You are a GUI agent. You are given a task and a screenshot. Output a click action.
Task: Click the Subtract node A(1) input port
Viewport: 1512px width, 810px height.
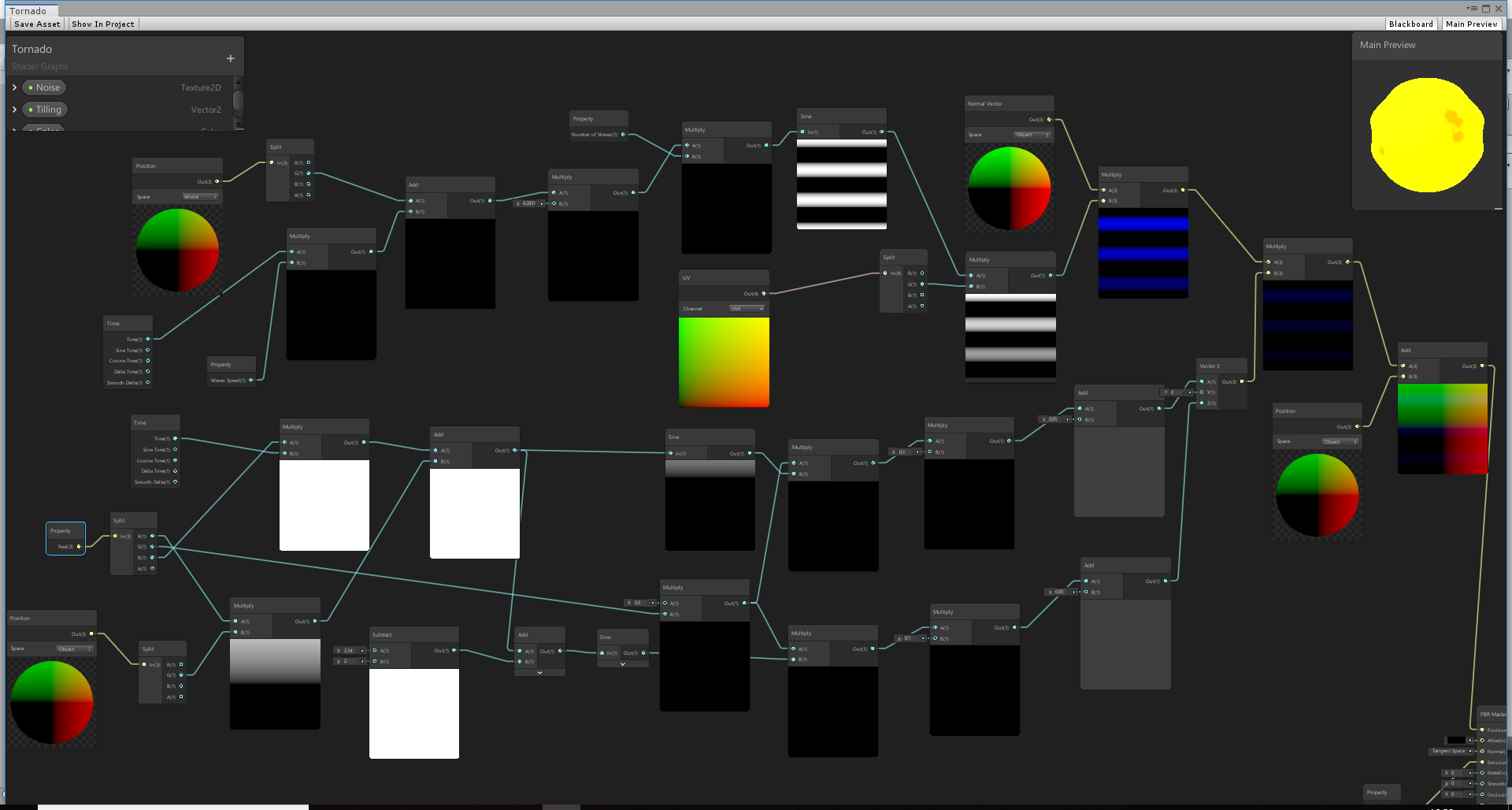pyautogui.click(x=376, y=650)
